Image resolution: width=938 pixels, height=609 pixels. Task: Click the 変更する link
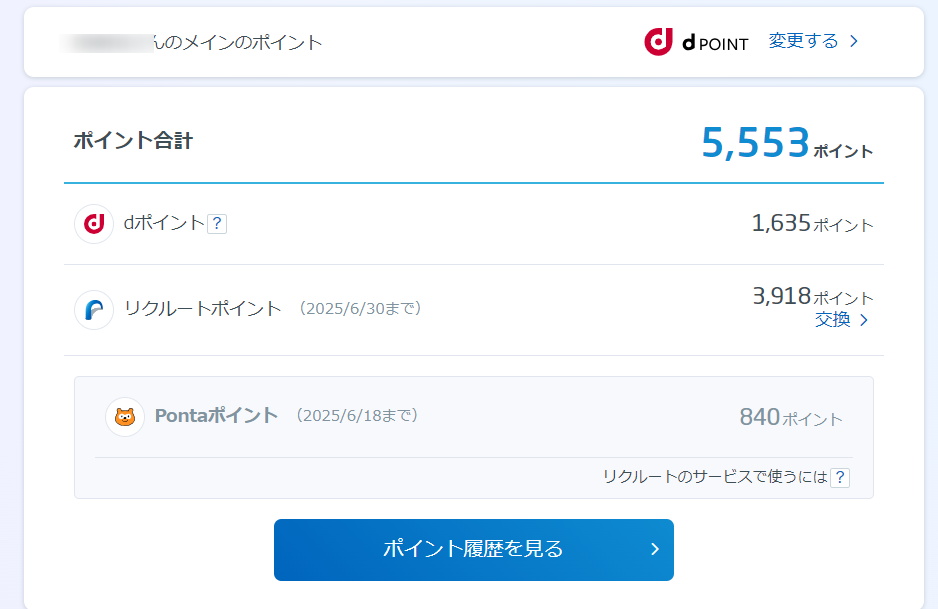pos(803,41)
